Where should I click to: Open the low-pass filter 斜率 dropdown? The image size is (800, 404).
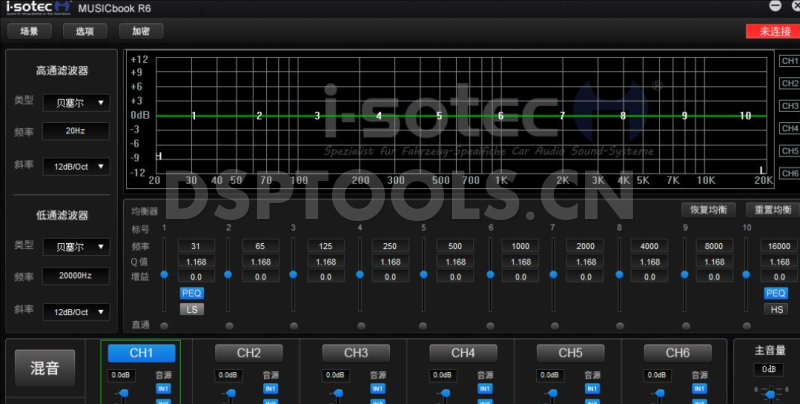coord(76,312)
